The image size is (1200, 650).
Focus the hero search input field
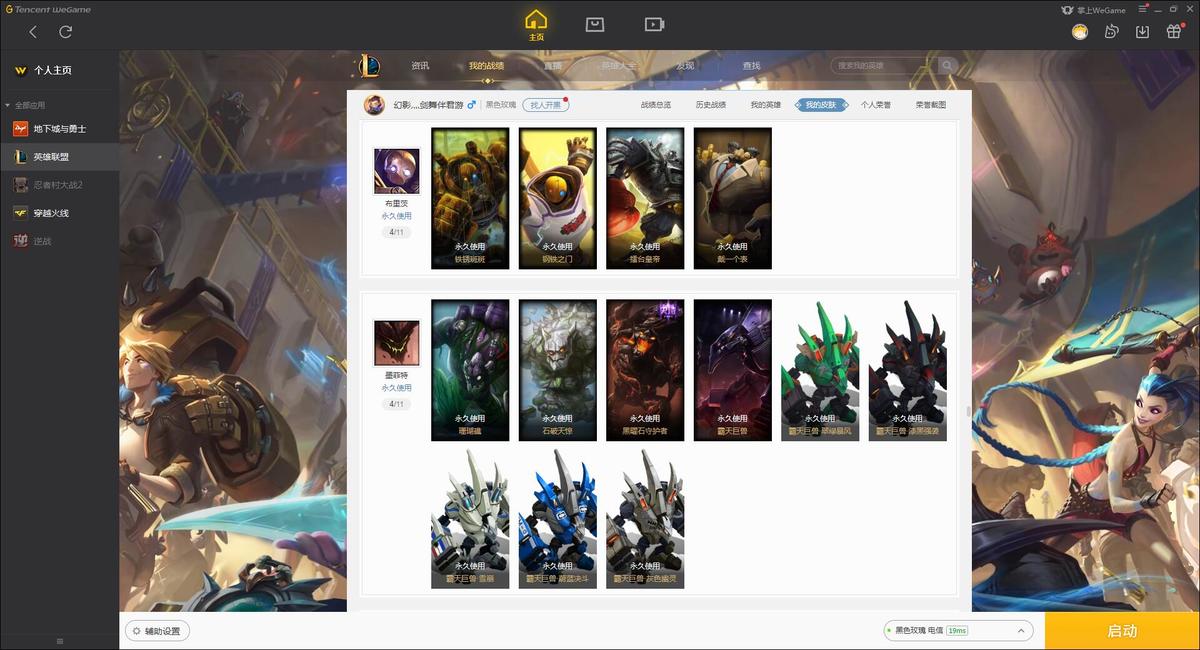(x=882, y=66)
